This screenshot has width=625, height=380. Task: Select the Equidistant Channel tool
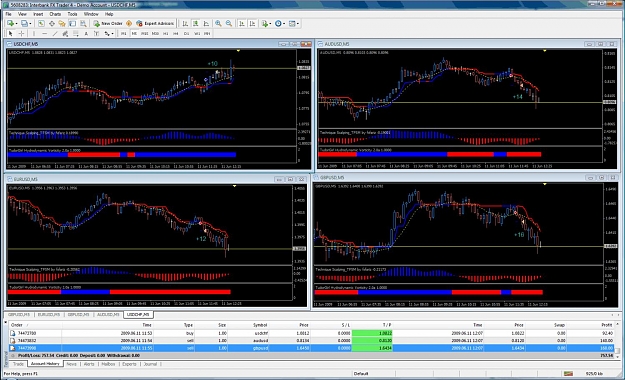pos(65,33)
